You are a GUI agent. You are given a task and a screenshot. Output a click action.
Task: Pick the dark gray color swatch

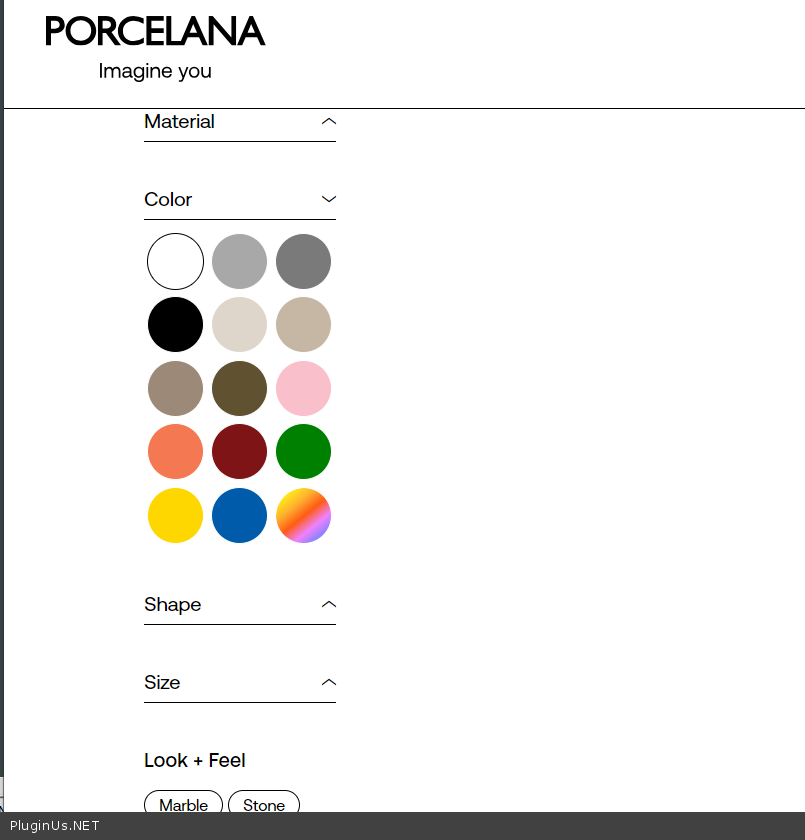pos(303,261)
